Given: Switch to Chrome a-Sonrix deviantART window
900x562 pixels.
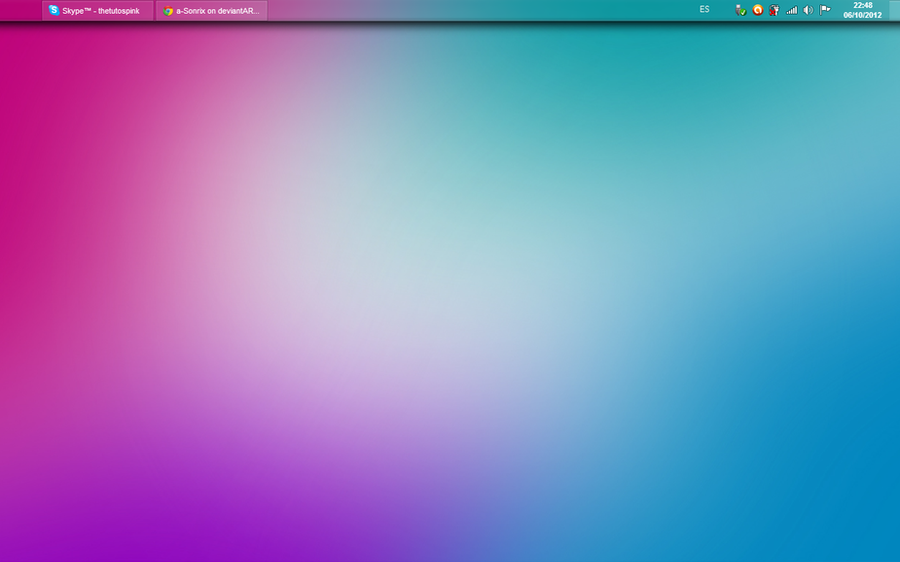Looking at the screenshot, I should point(212,10).
